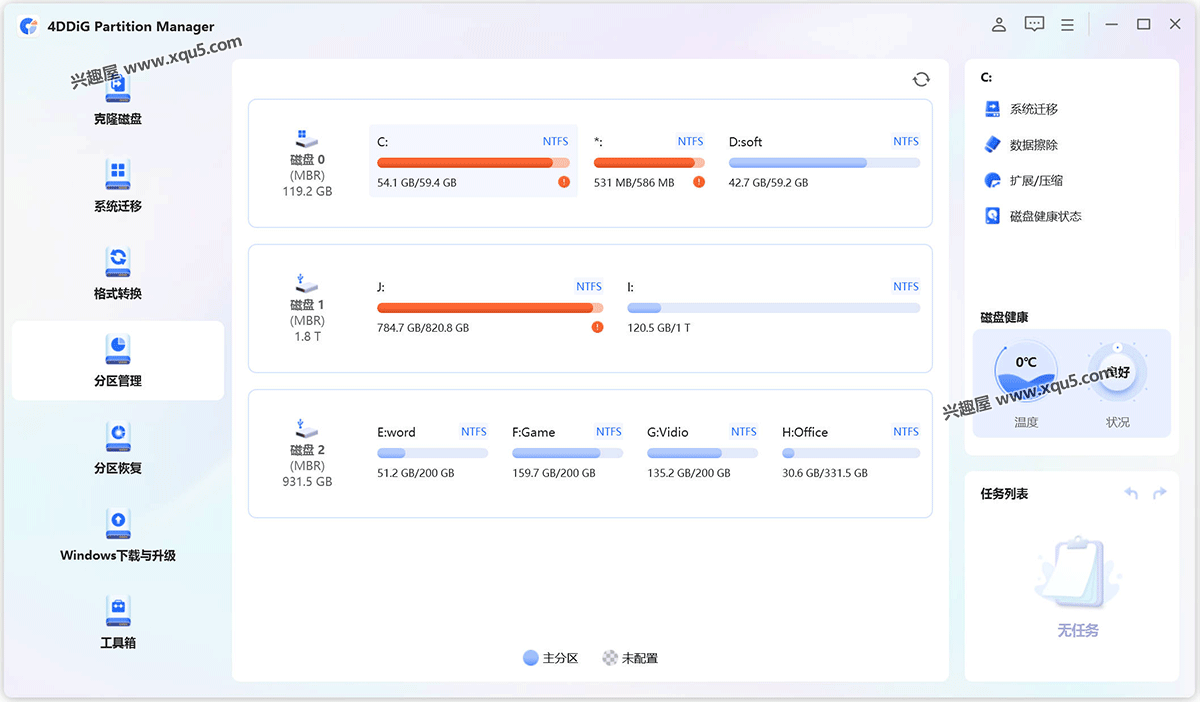Viewport: 1200px width, 702px height.
Task: Click the 任务列表 heading
Action: point(1004,494)
